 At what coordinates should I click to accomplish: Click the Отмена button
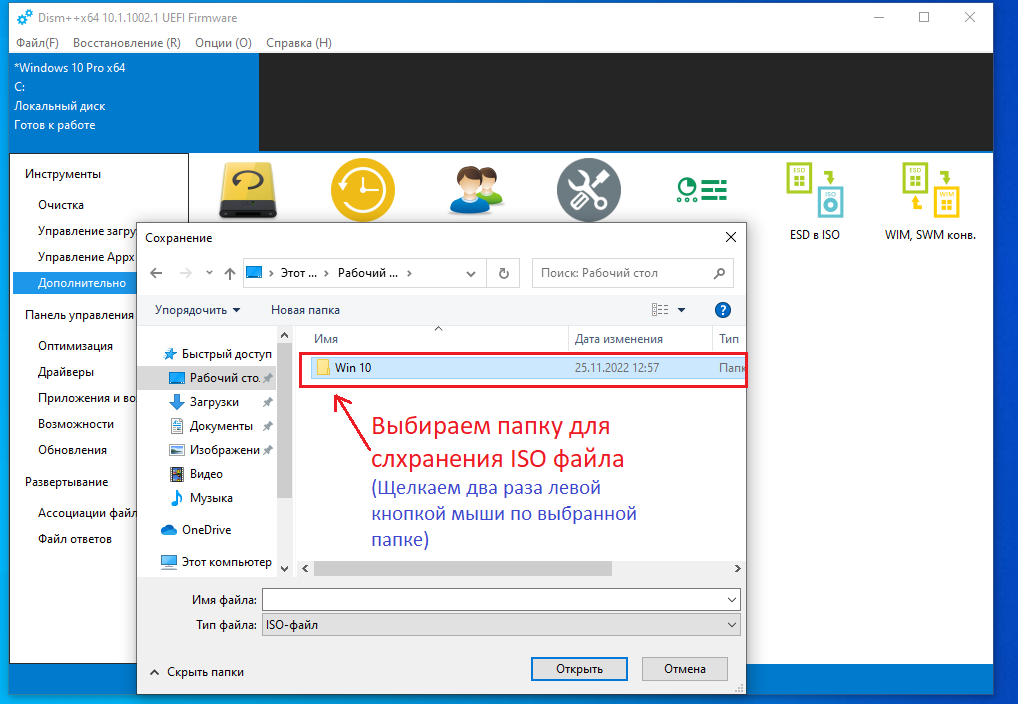click(684, 669)
